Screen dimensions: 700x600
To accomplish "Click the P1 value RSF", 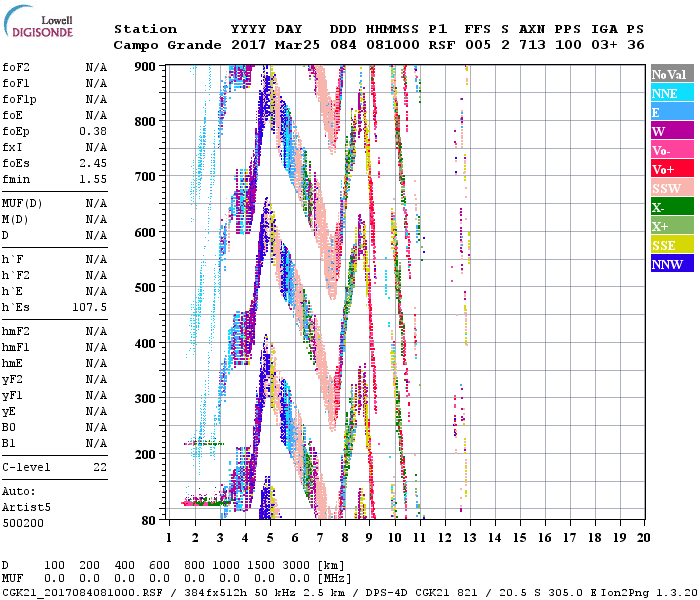I will pyautogui.click(x=442, y=45).
